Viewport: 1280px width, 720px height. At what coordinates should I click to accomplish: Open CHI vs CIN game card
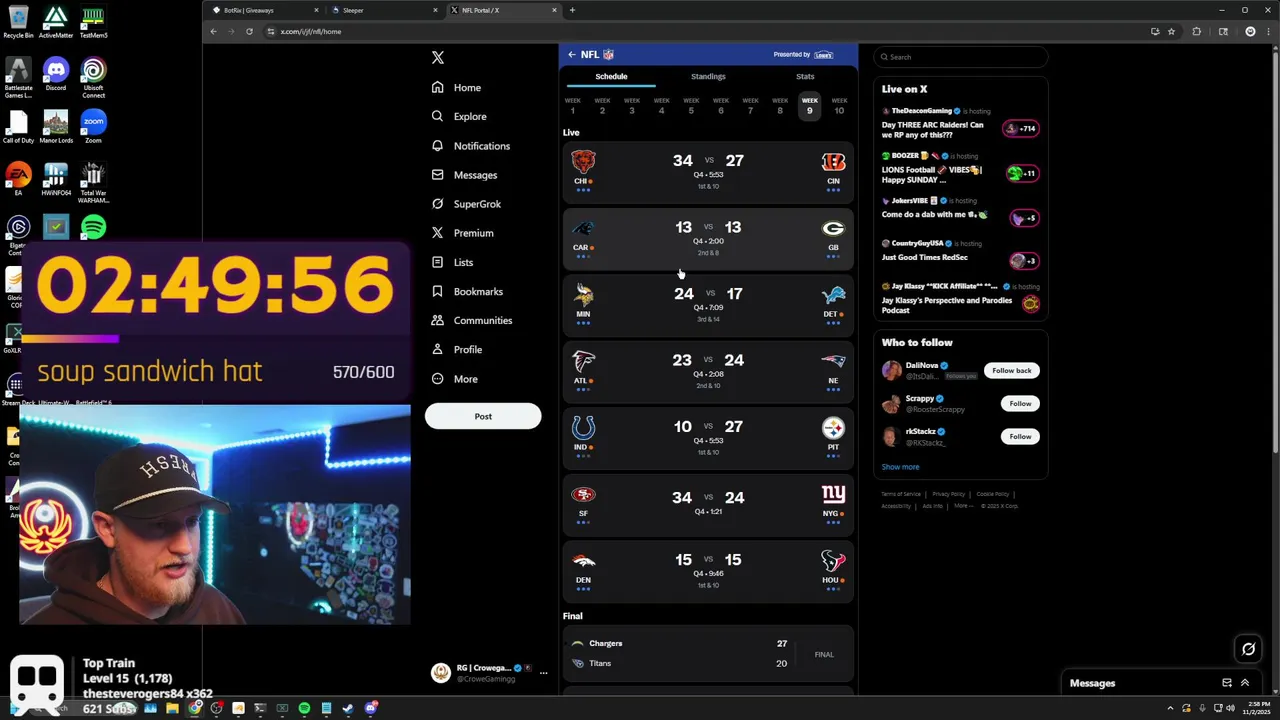pos(708,172)
